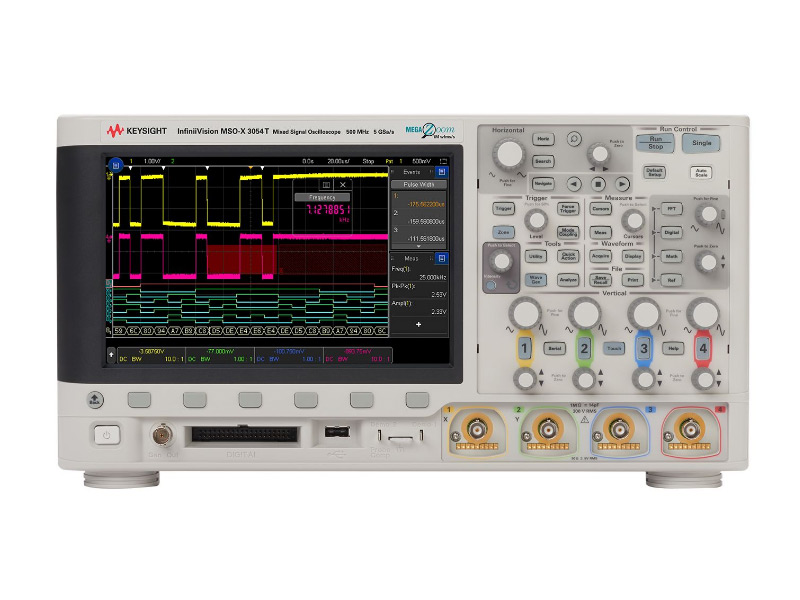The image size is (800, 600).
Task: Push the Trigger menu key
Action: tap(504, 208)
